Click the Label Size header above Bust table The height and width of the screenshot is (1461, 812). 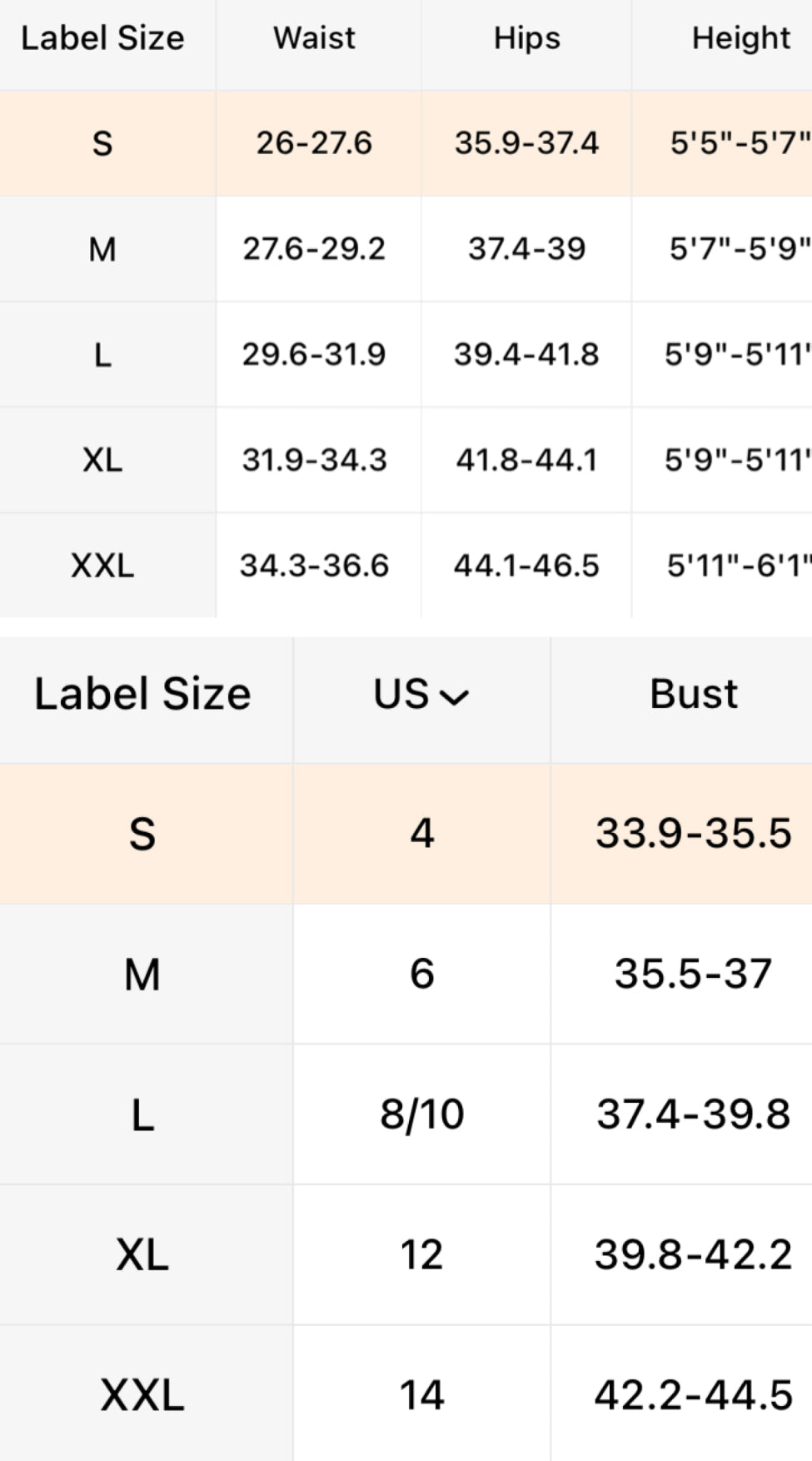(142, 695)
